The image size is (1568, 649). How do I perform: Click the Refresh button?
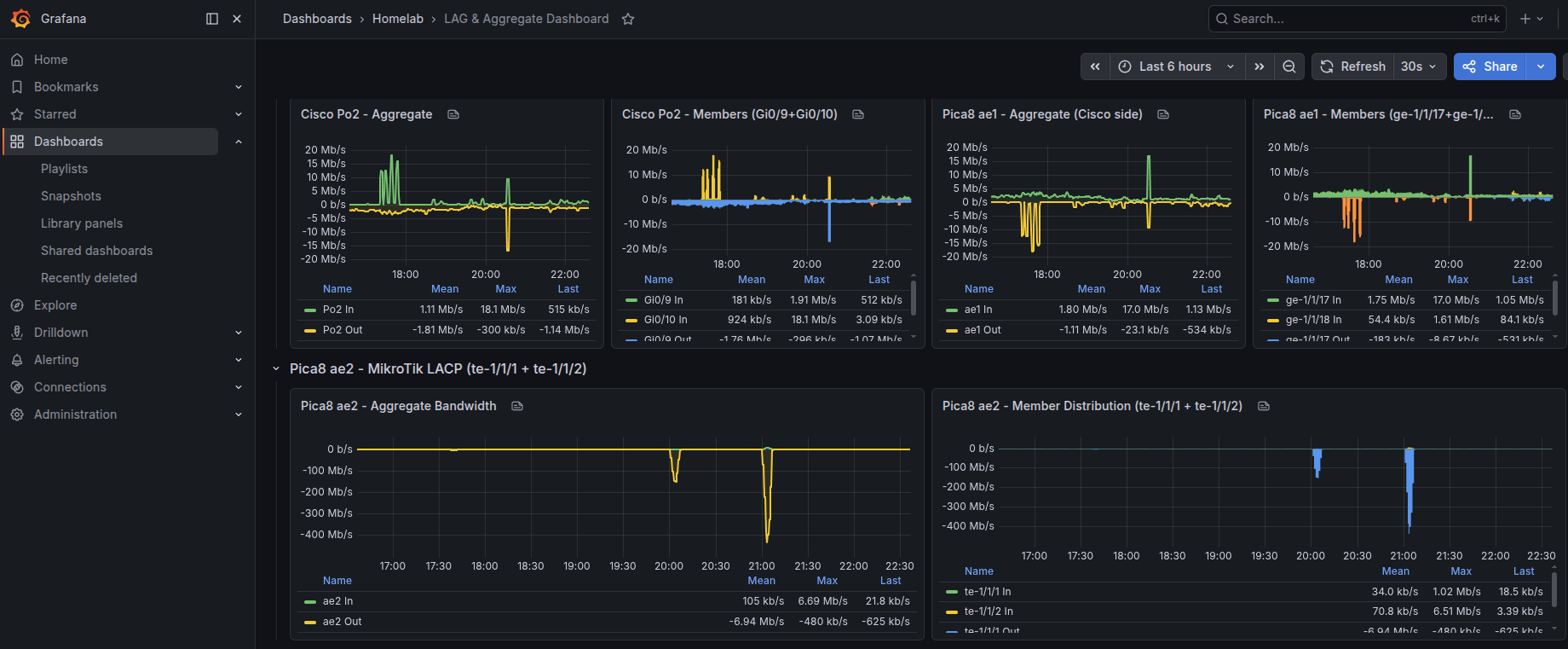tap(1352, 67)
